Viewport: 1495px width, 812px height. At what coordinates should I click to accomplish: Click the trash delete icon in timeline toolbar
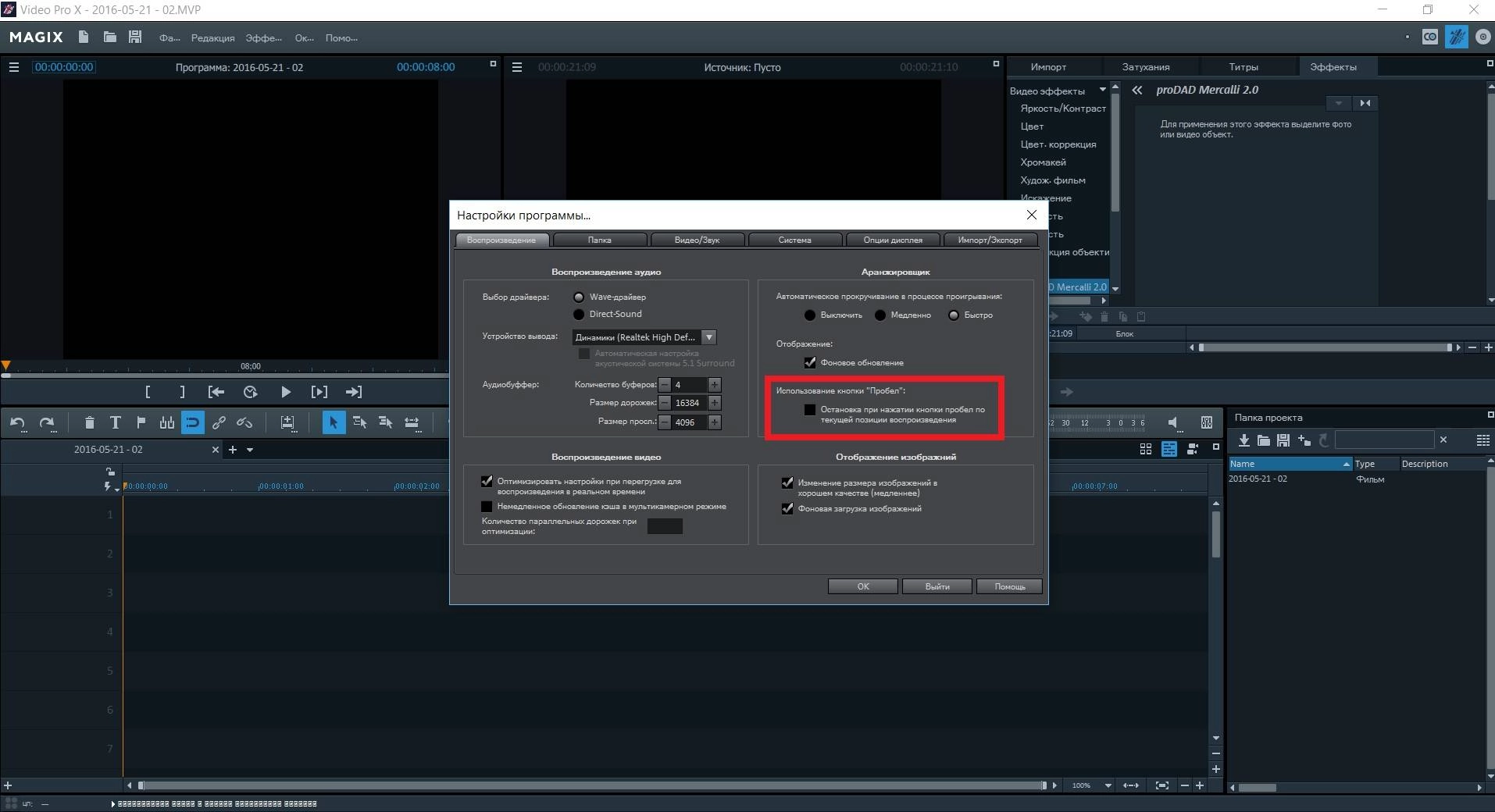(89, 423)
